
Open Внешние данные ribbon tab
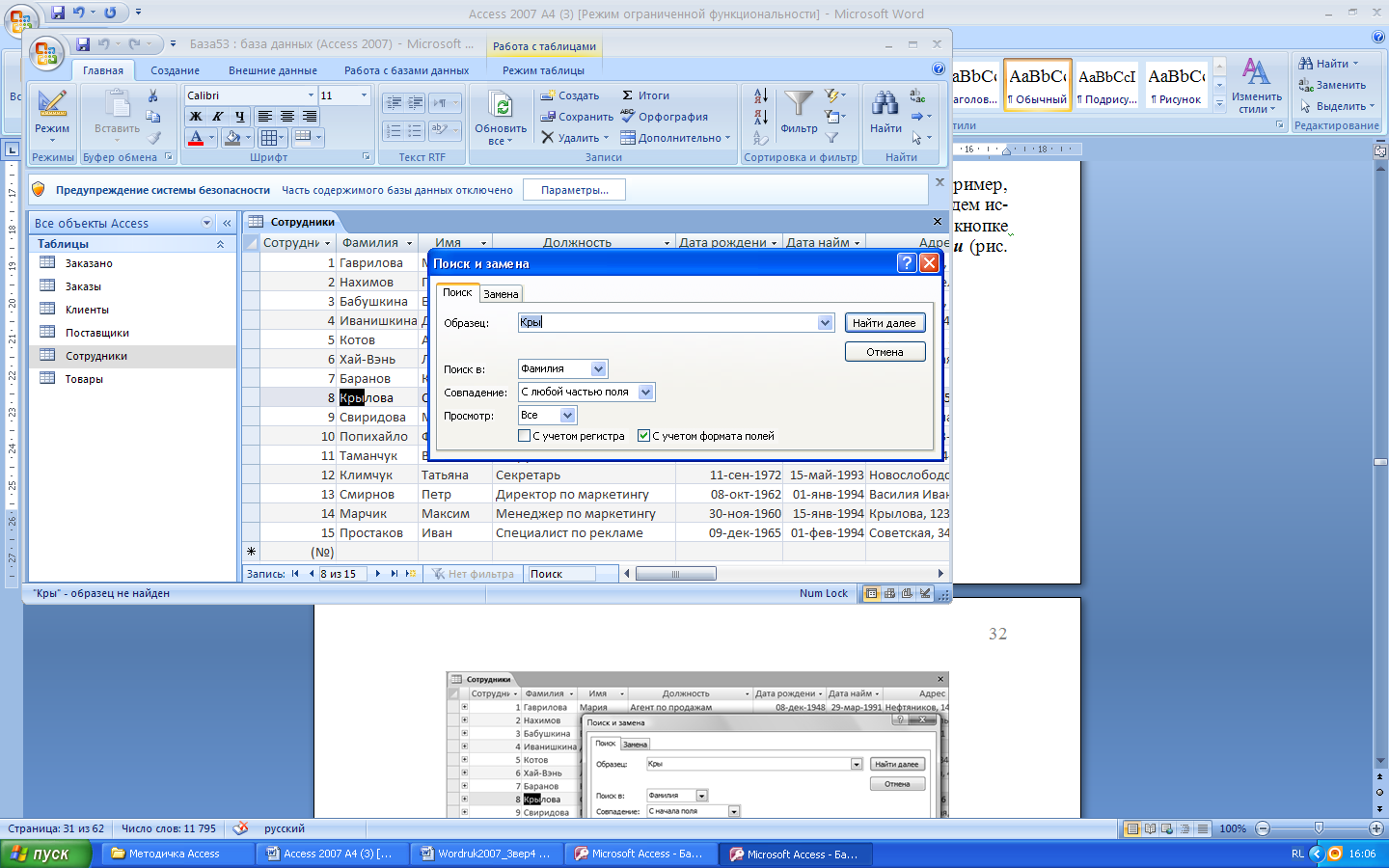(273, 70)
